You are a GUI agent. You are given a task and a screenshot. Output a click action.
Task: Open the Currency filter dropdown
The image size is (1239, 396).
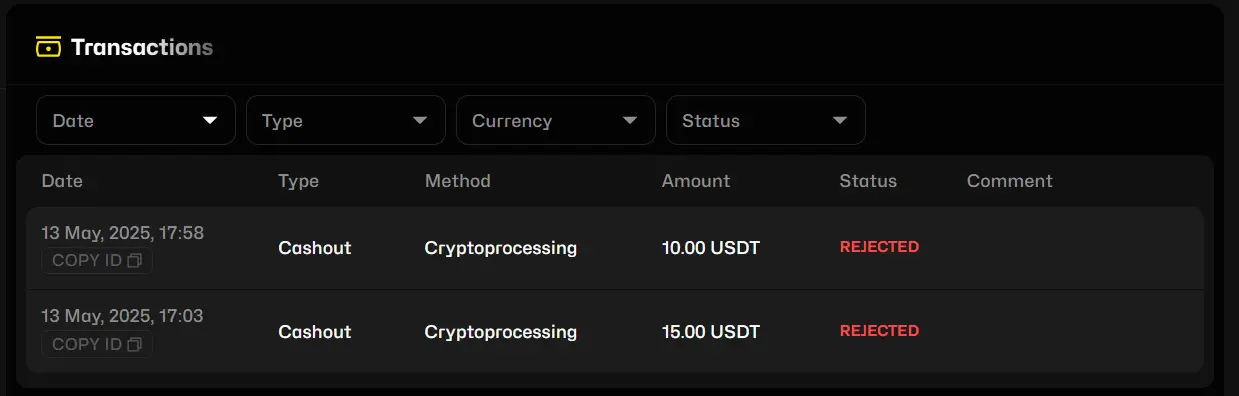pyautogui.click(x=556, y=120)
